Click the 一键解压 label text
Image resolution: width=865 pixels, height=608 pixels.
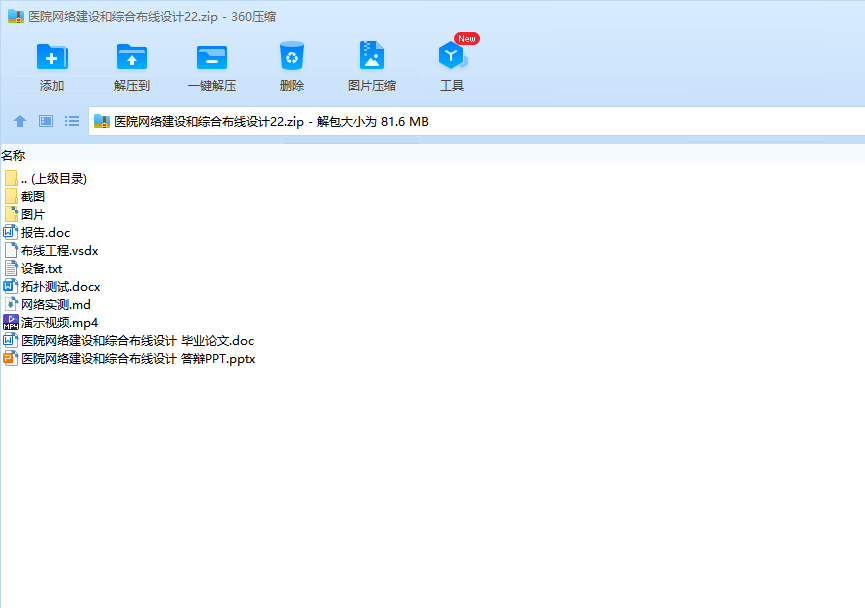click(x=212, y=86)
